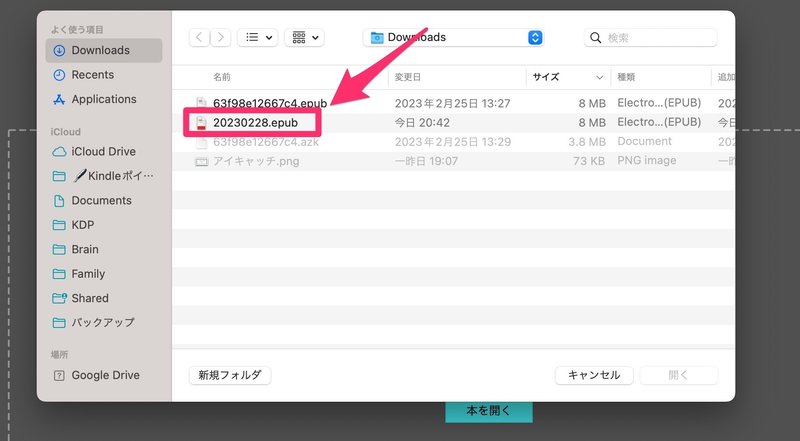Click the 20230228.epub file icon
800x441 pixels.
202,122
